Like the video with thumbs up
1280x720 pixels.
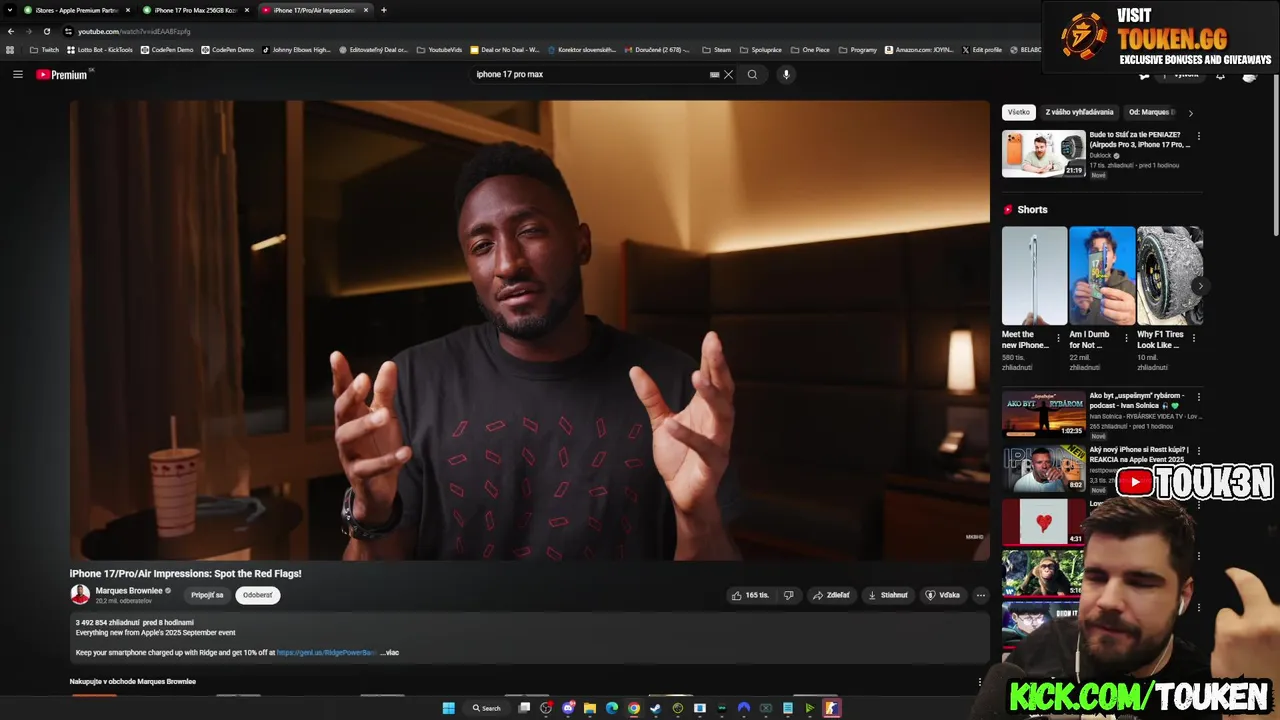tap(750, 595)
